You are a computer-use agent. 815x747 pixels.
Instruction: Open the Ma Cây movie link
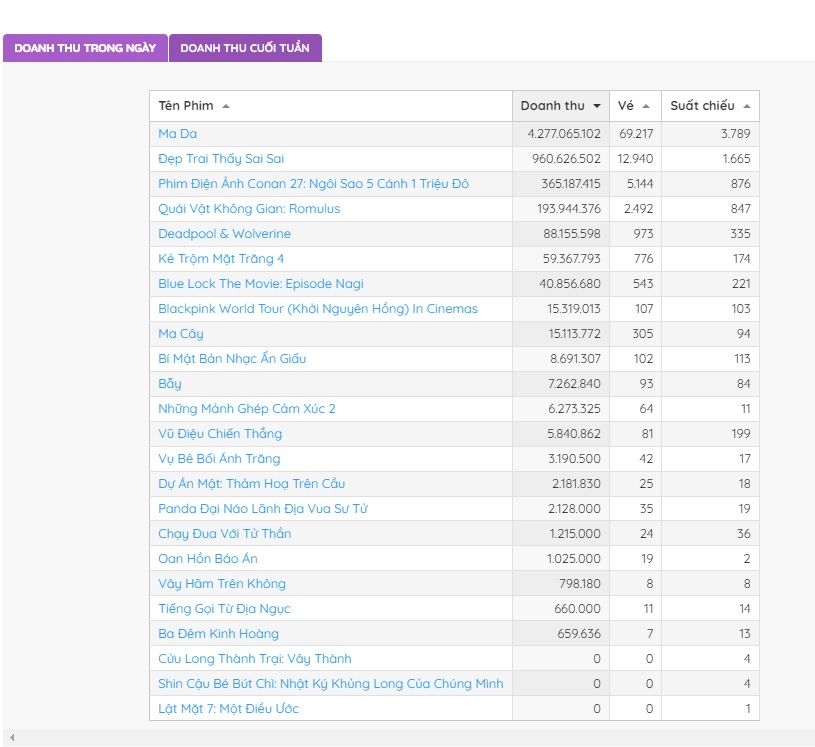click(180, 334)
